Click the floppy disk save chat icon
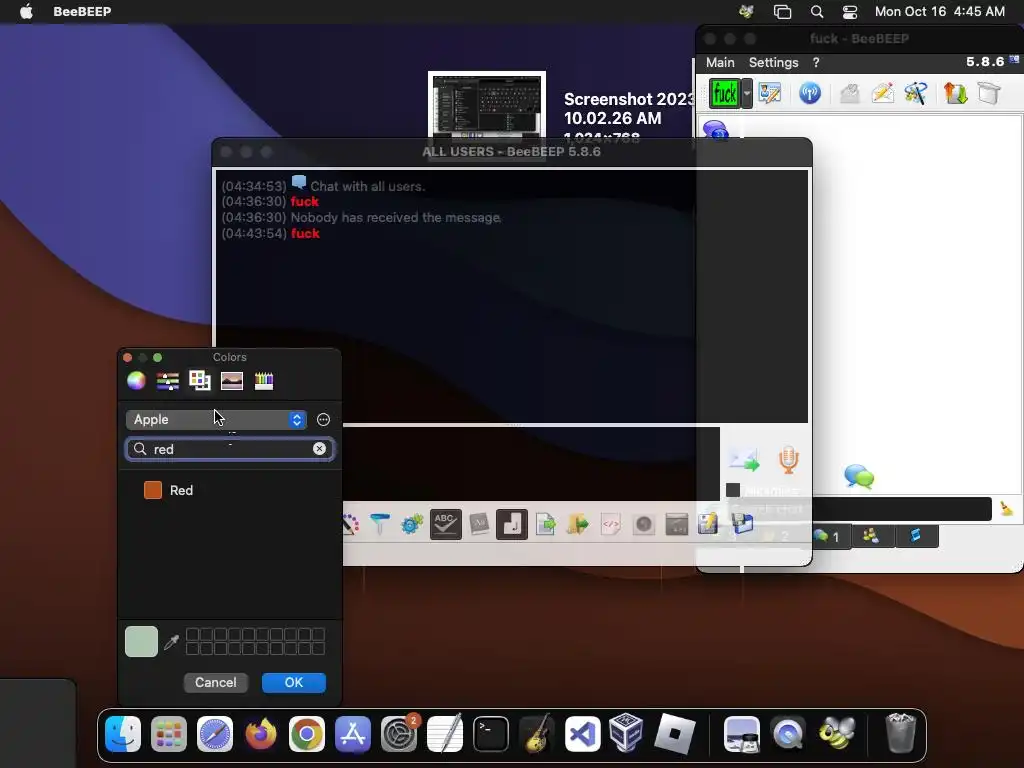 [x=743, y=524]
